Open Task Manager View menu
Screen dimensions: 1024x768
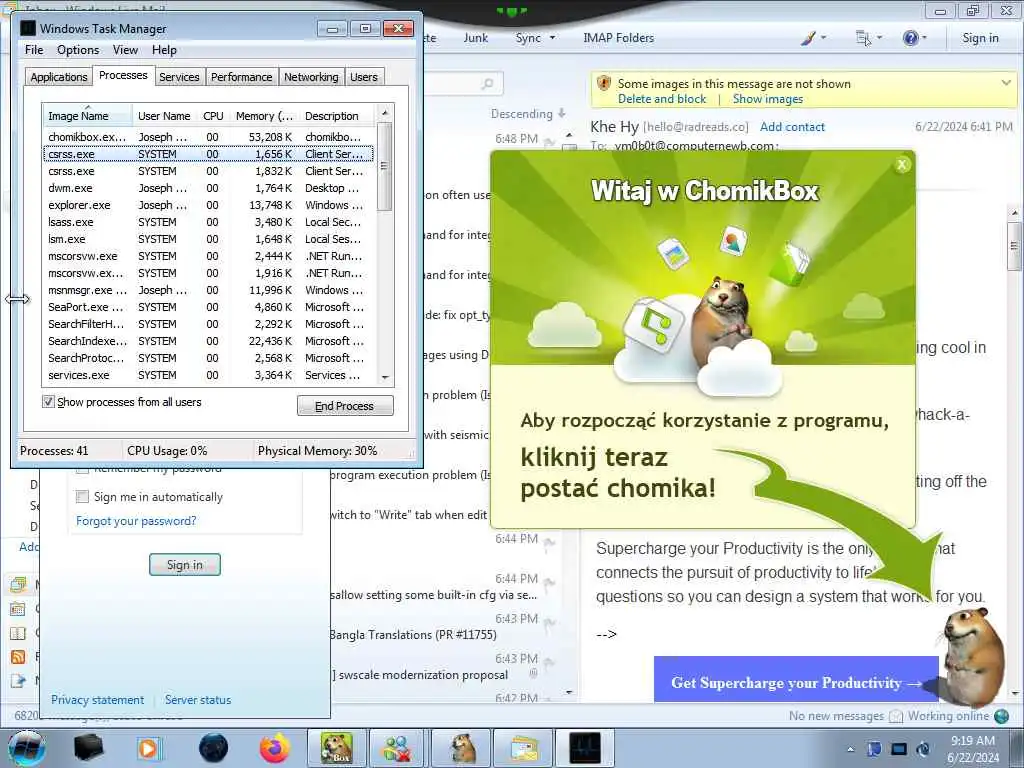125,50
